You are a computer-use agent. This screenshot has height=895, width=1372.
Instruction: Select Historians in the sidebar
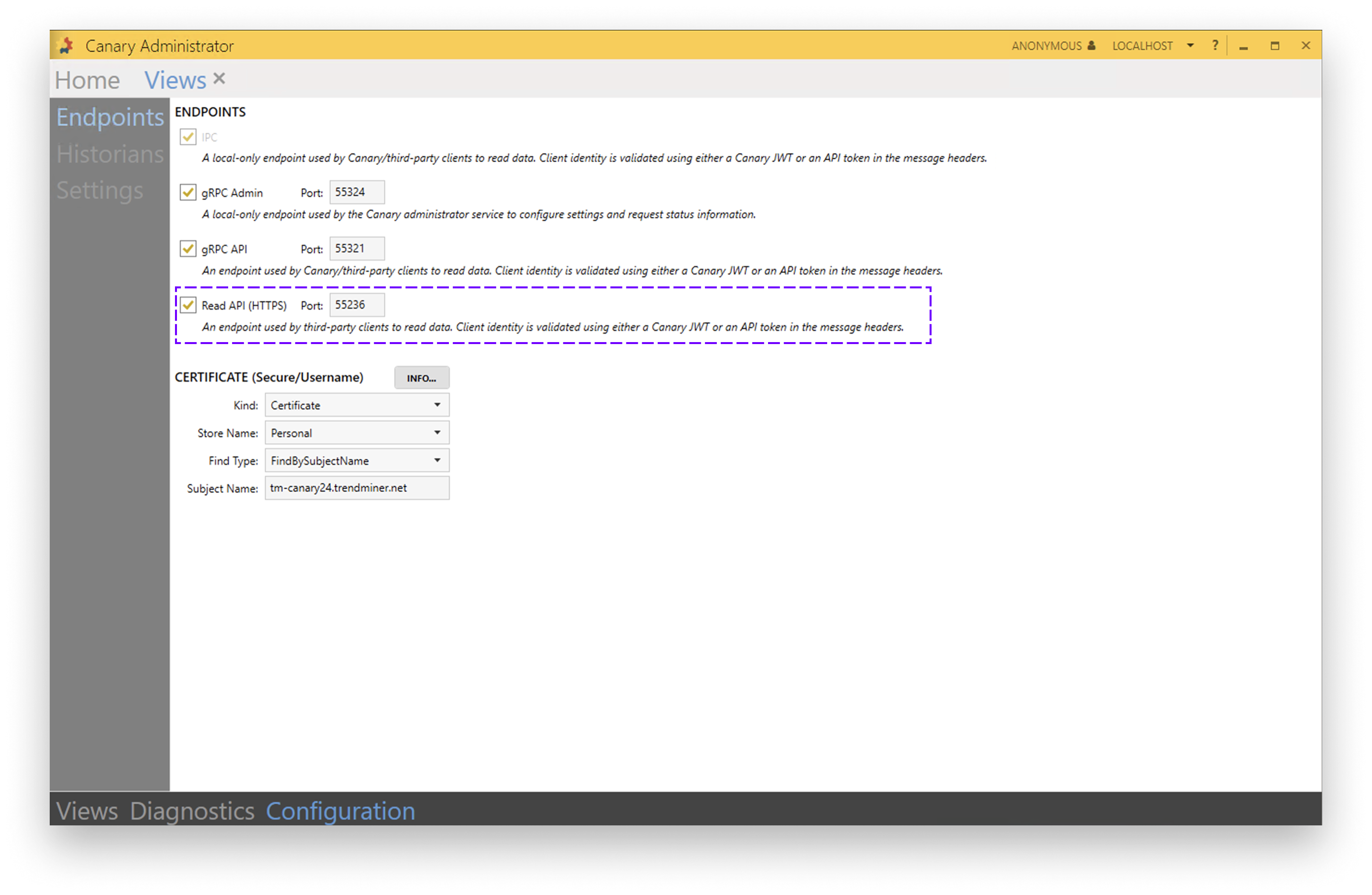point(109,154)
